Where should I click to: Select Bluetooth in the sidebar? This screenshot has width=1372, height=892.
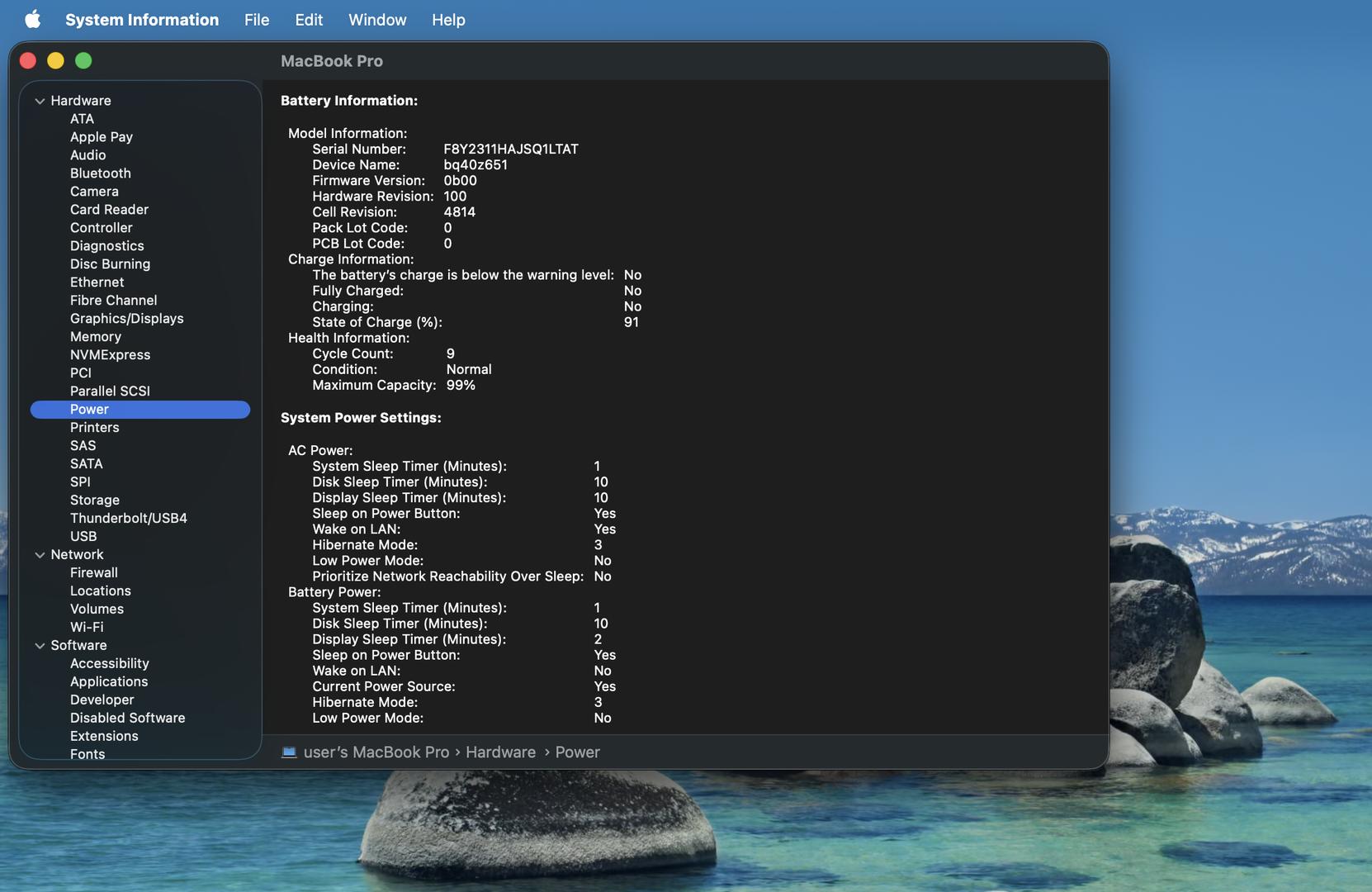tap(100, 173)
